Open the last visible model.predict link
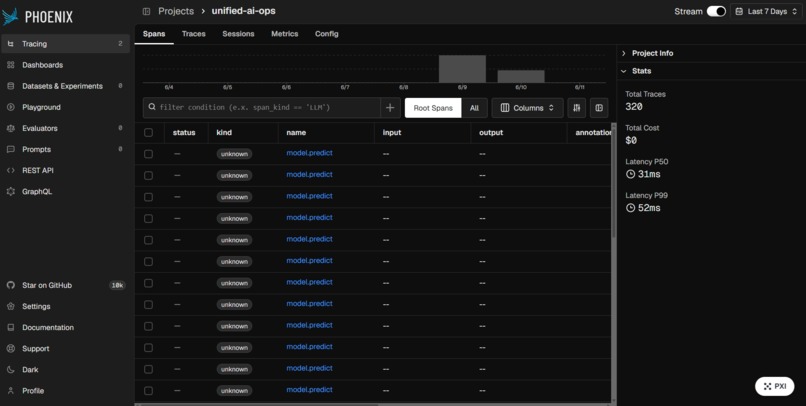Viewport: 806px width, 406px height. point(309,390)
